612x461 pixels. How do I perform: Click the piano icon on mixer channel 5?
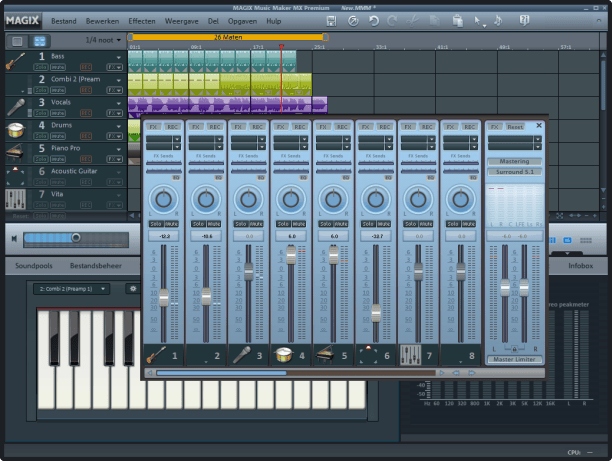coord(324,354)
